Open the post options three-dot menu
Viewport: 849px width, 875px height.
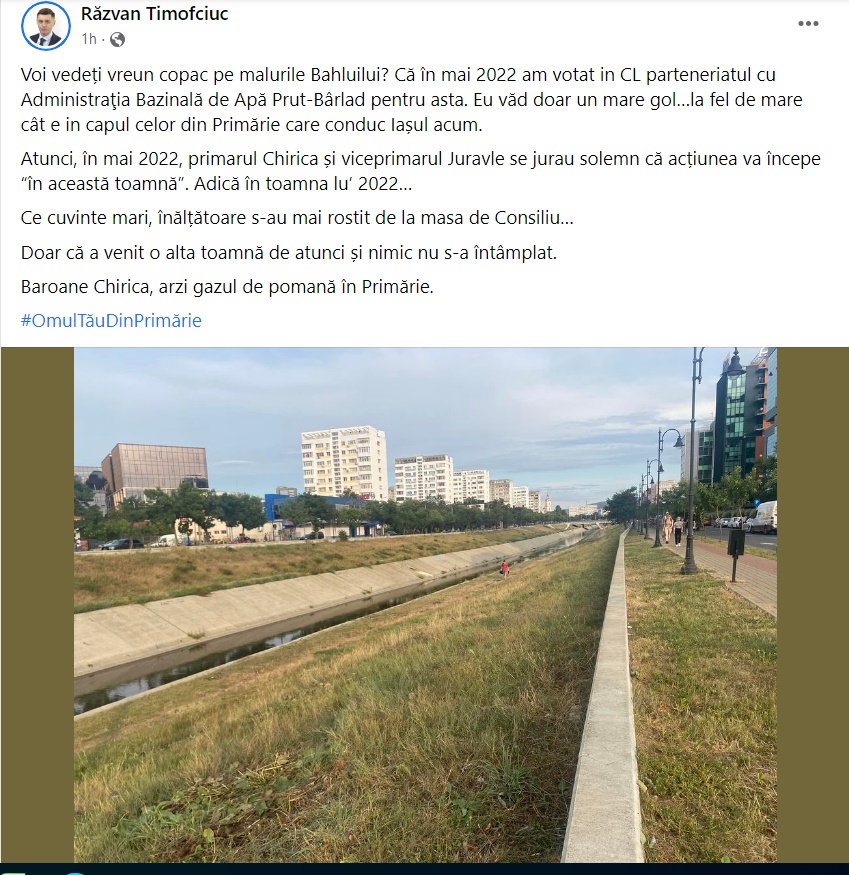point(808,23)
